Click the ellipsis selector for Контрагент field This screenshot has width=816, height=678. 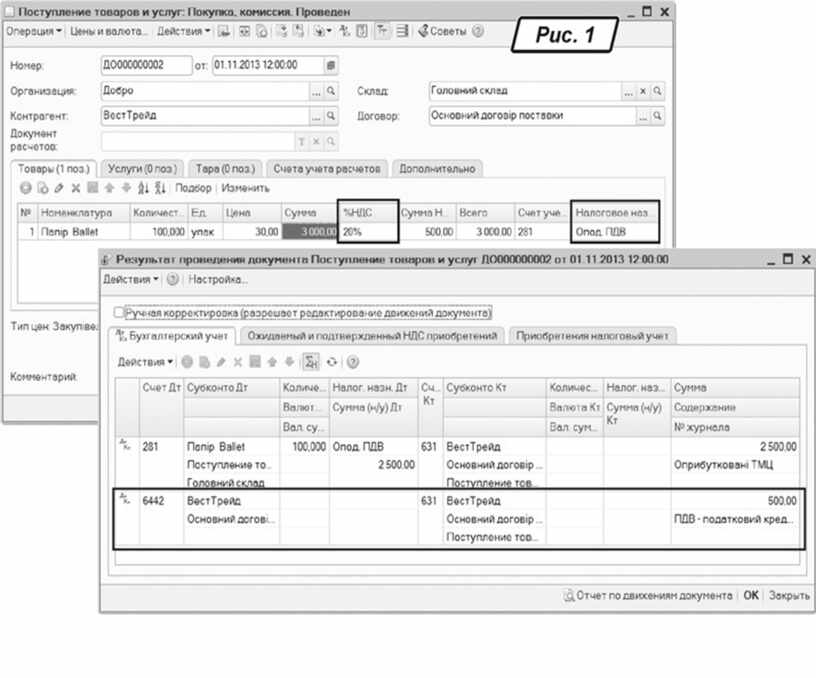pyautogui.click(x=316, y=115)
